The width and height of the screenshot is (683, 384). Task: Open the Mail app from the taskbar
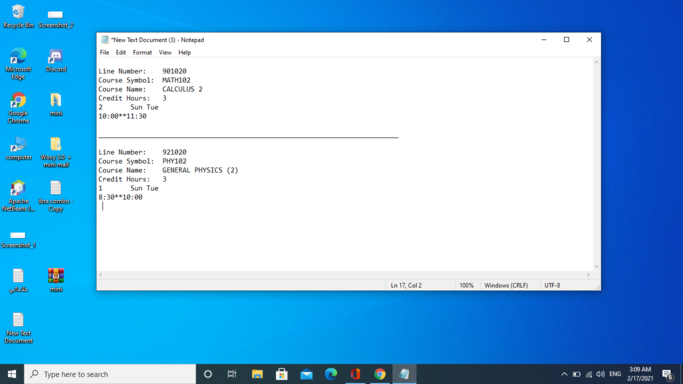pos(306,374)
